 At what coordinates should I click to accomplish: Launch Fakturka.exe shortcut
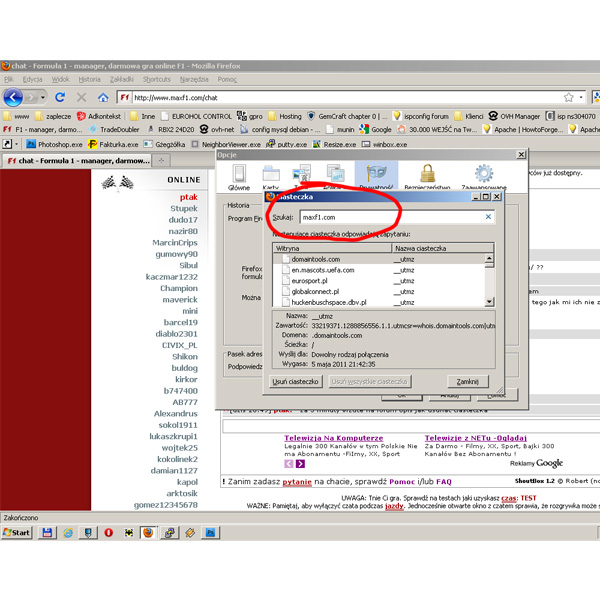click(x=113, y=144)
